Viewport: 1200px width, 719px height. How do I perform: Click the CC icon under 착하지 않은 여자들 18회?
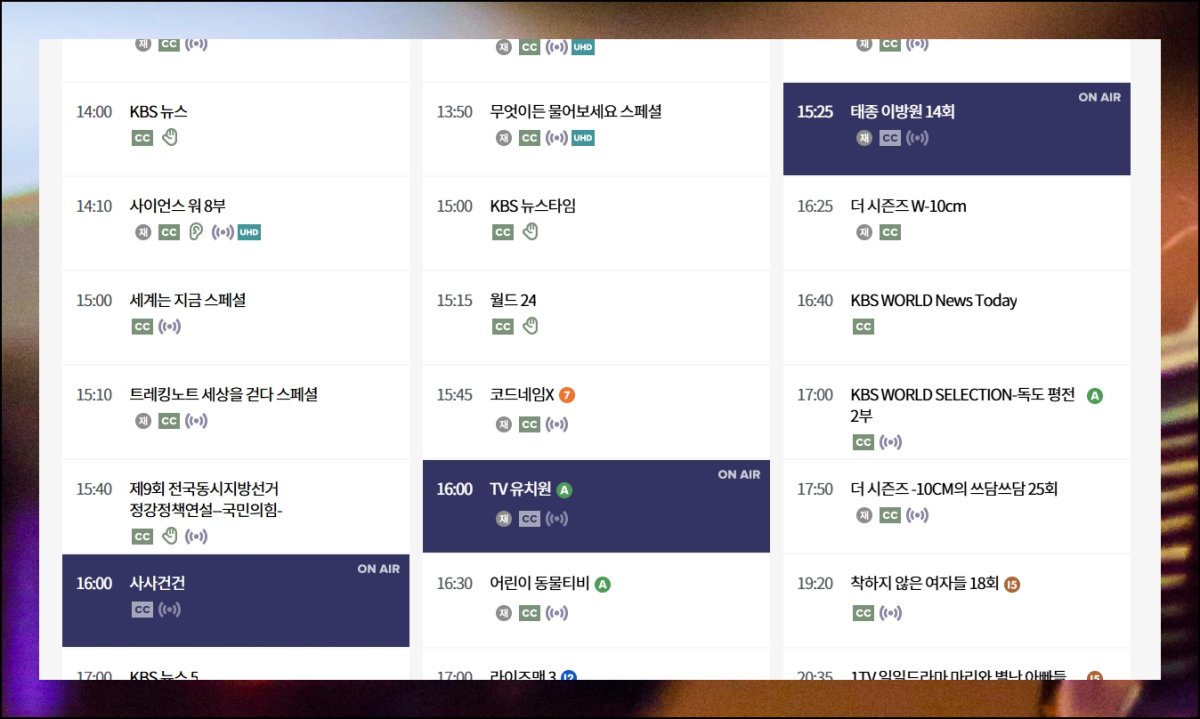click(863, 613)
